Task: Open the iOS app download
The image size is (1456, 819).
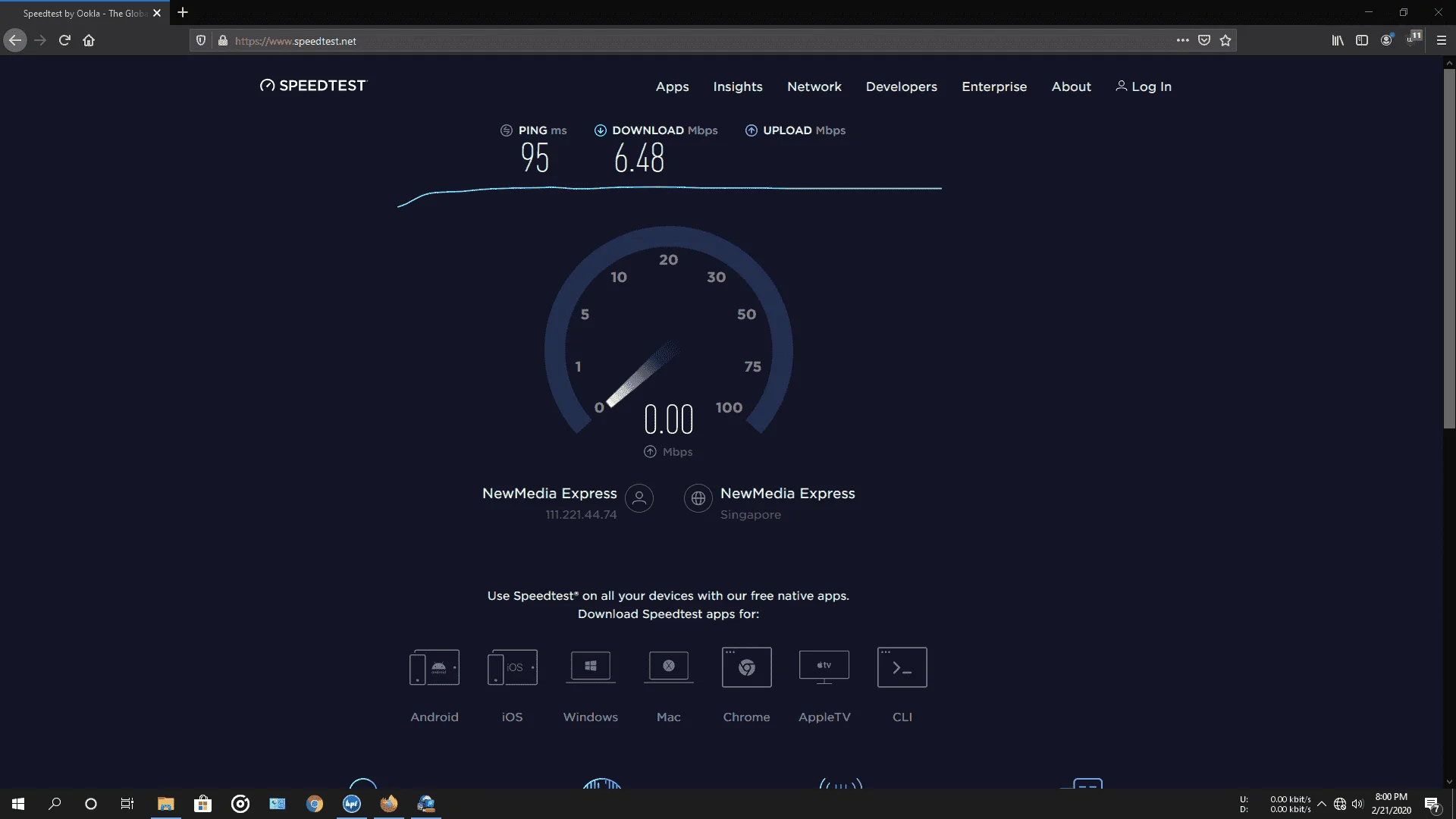Action: pos(512,686)
